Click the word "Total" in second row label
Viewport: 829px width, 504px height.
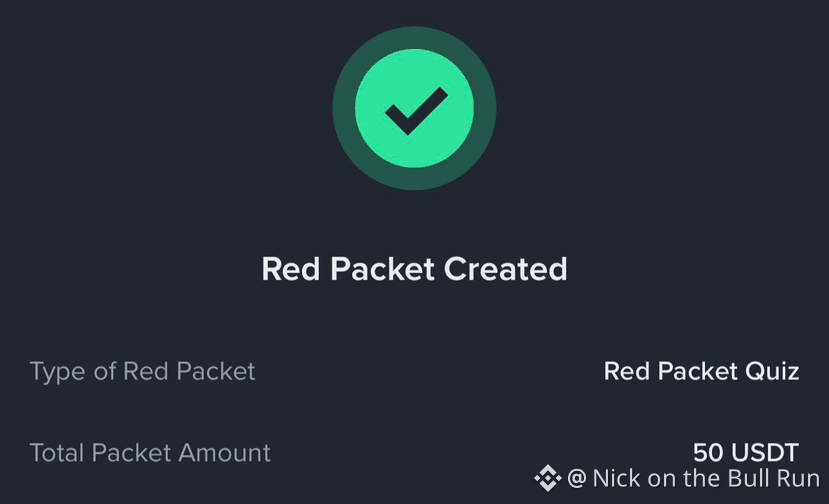point(58,452)
